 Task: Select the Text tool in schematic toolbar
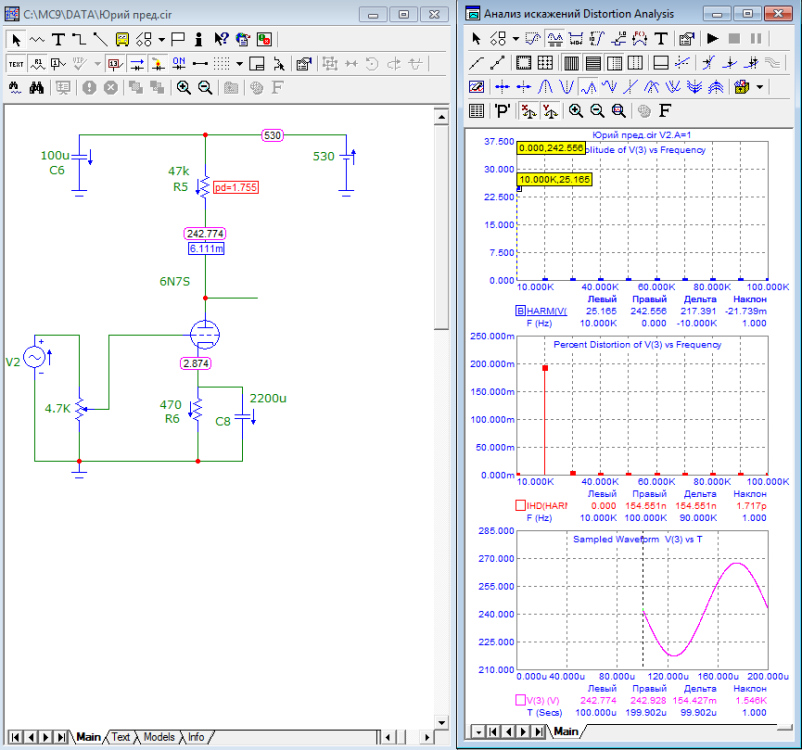58,39
